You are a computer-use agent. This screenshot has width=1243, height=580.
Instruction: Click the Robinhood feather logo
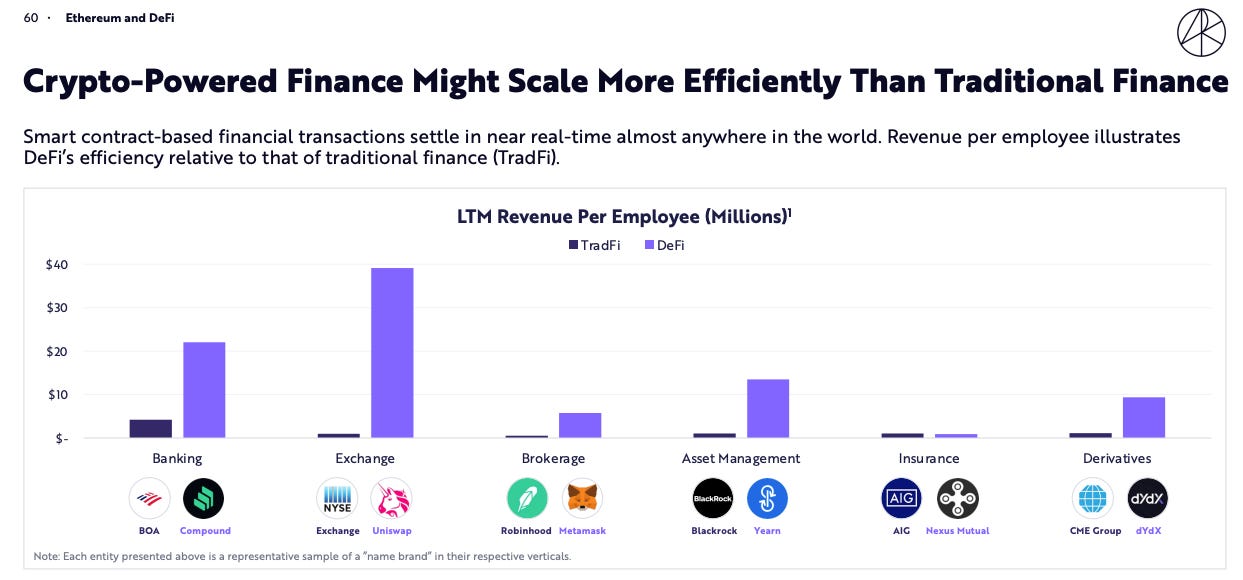(x=527, y=498)
